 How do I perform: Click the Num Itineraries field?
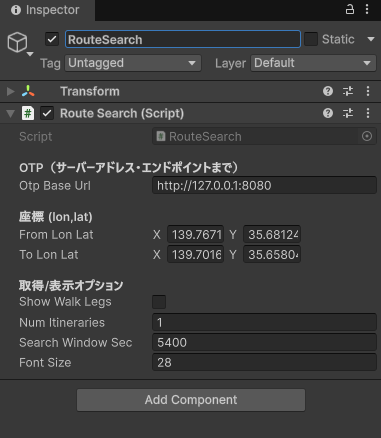264,322
